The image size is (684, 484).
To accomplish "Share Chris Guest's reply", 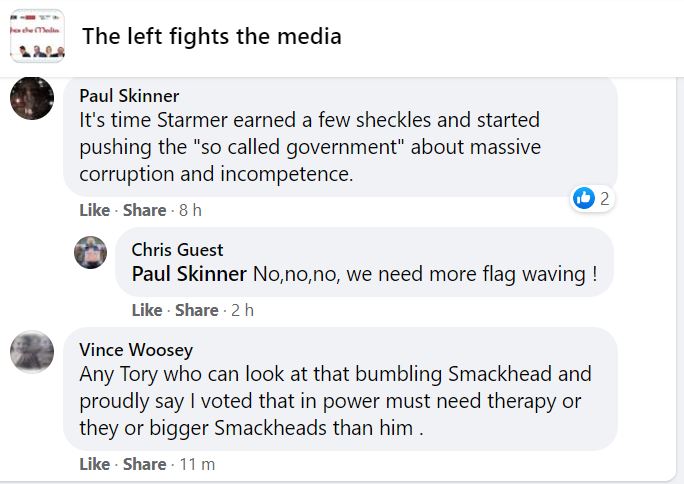I will [x=196, y=310].
